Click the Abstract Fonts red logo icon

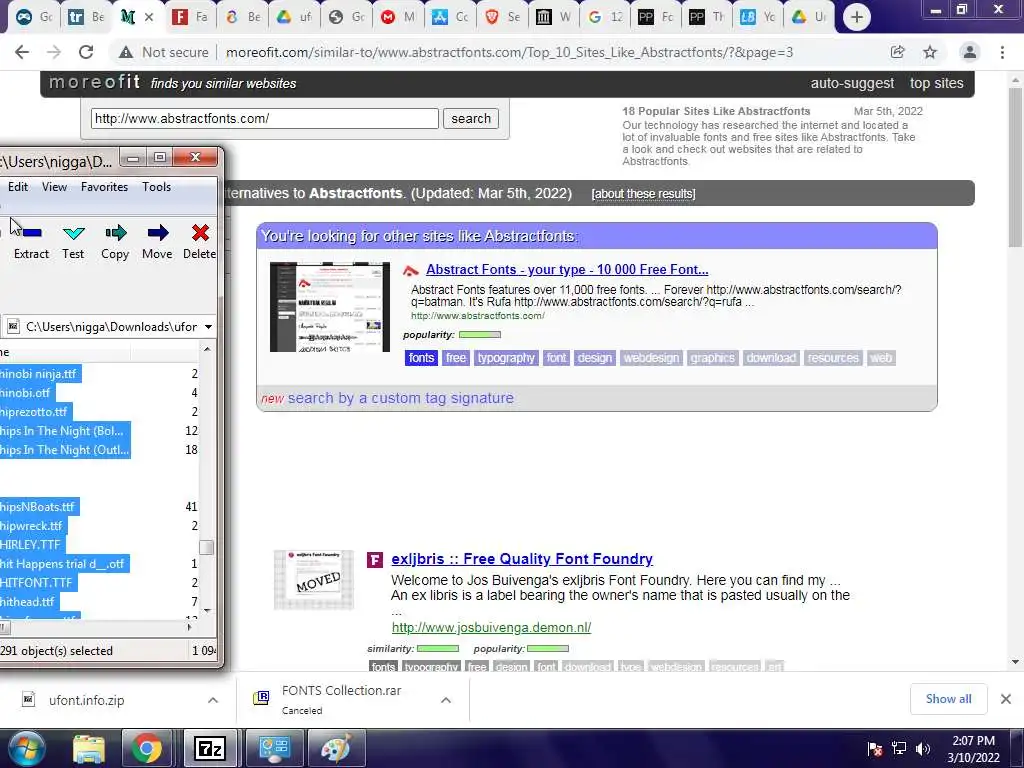(411, 270)
